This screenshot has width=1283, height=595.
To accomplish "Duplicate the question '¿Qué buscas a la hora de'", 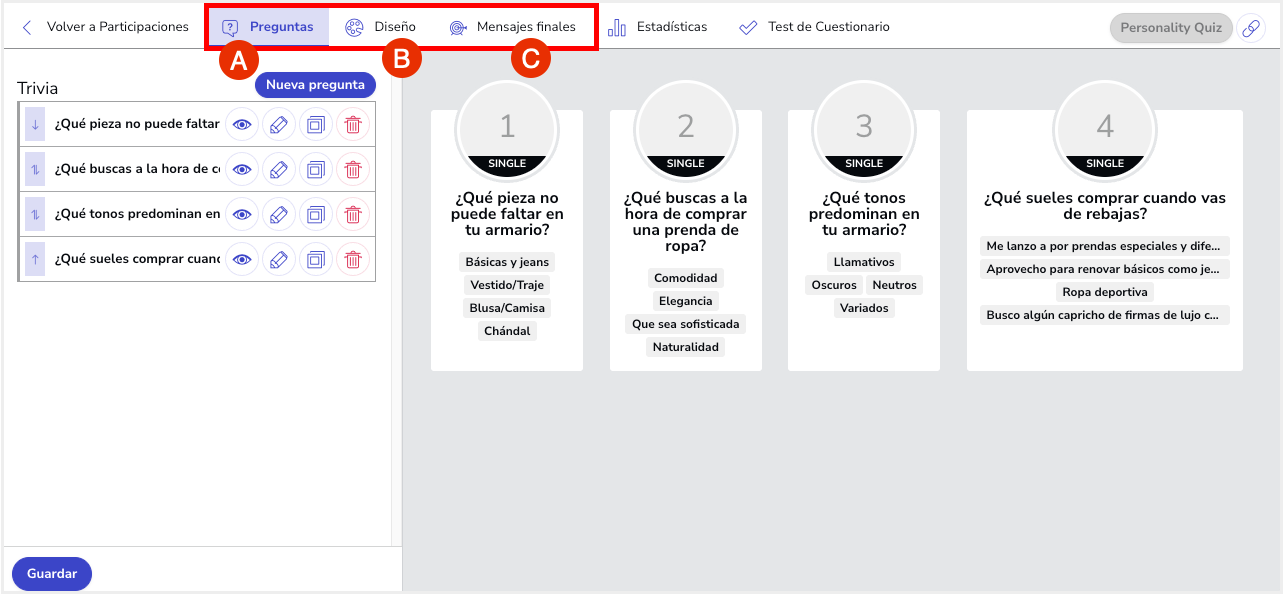I will coord(316,170).
